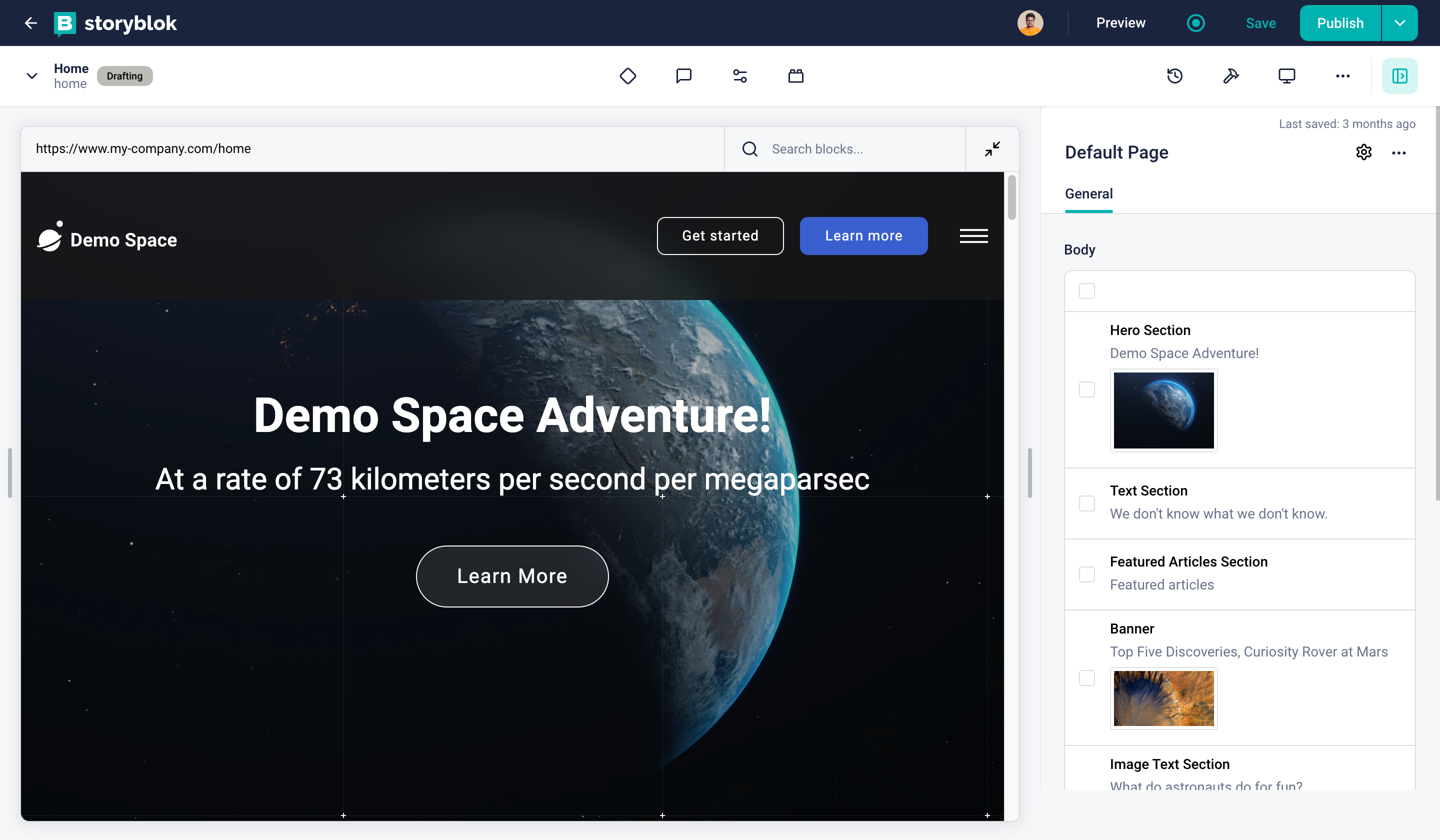
Task: Check the Banner block checkbox
Action: (1086, 677)
